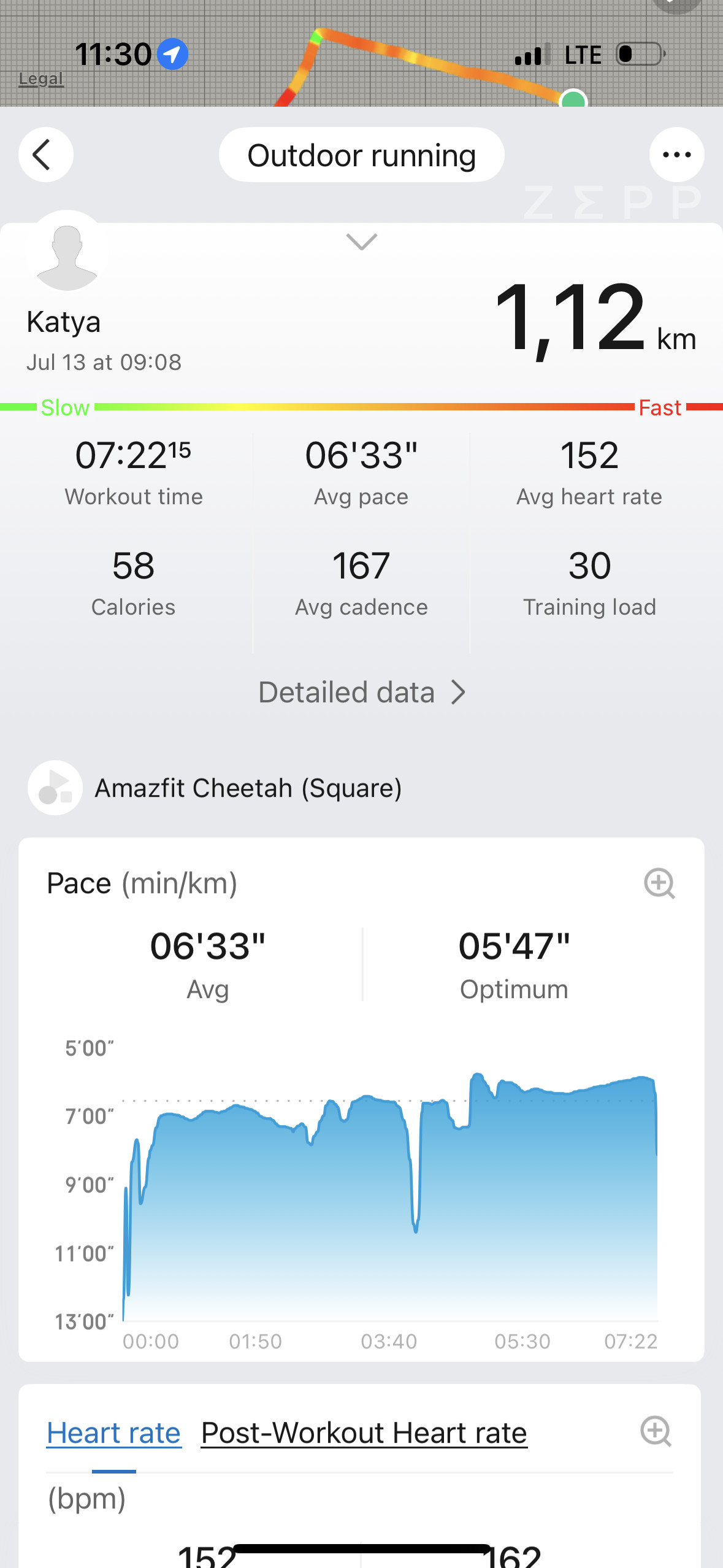Switch to Post-Workout Heart rate tab
The width and height of the screenshot is (723, 1568).
pyautogui.click(x=364, y=1433)
